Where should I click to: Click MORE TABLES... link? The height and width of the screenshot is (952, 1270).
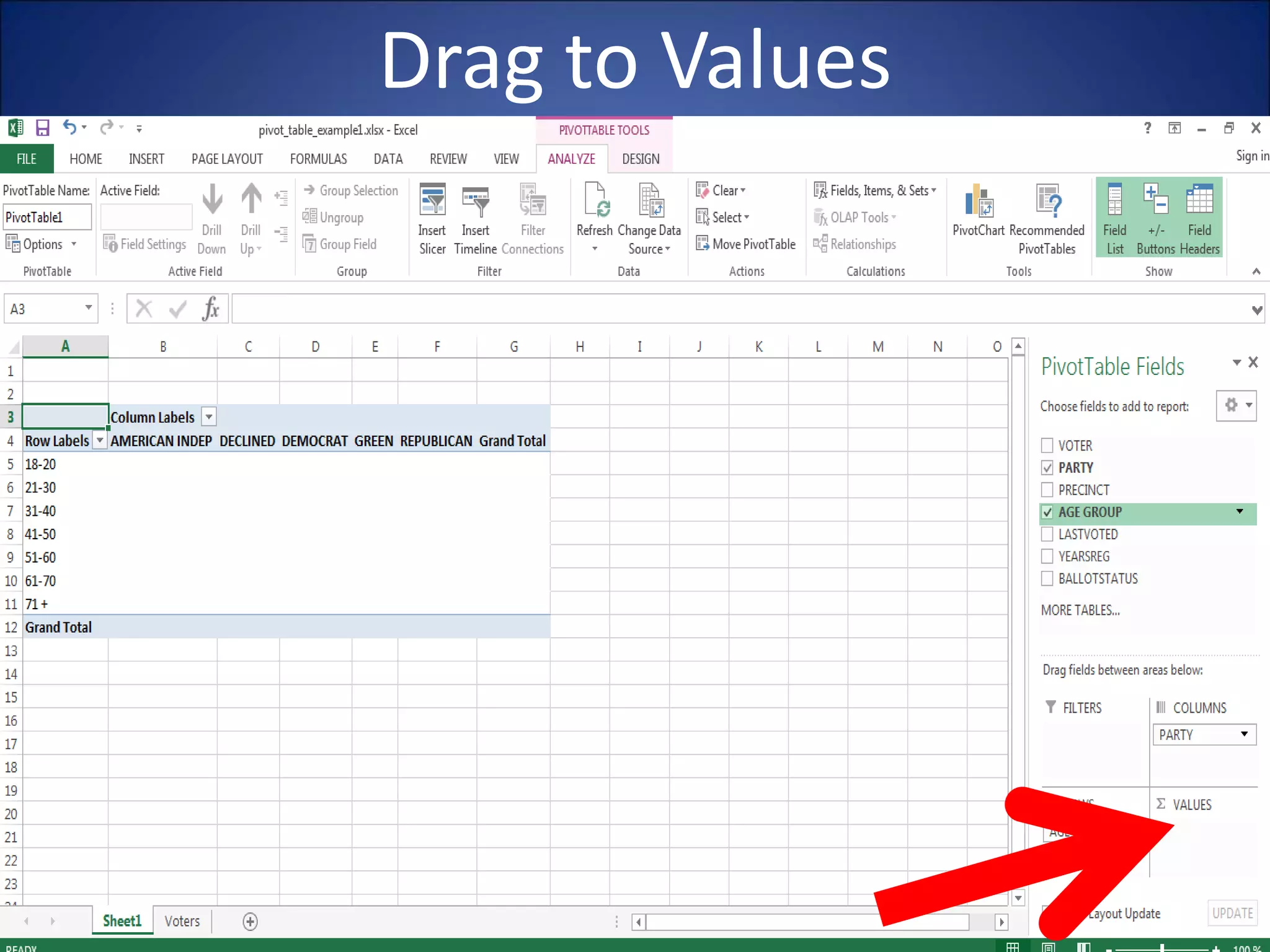1080,610
